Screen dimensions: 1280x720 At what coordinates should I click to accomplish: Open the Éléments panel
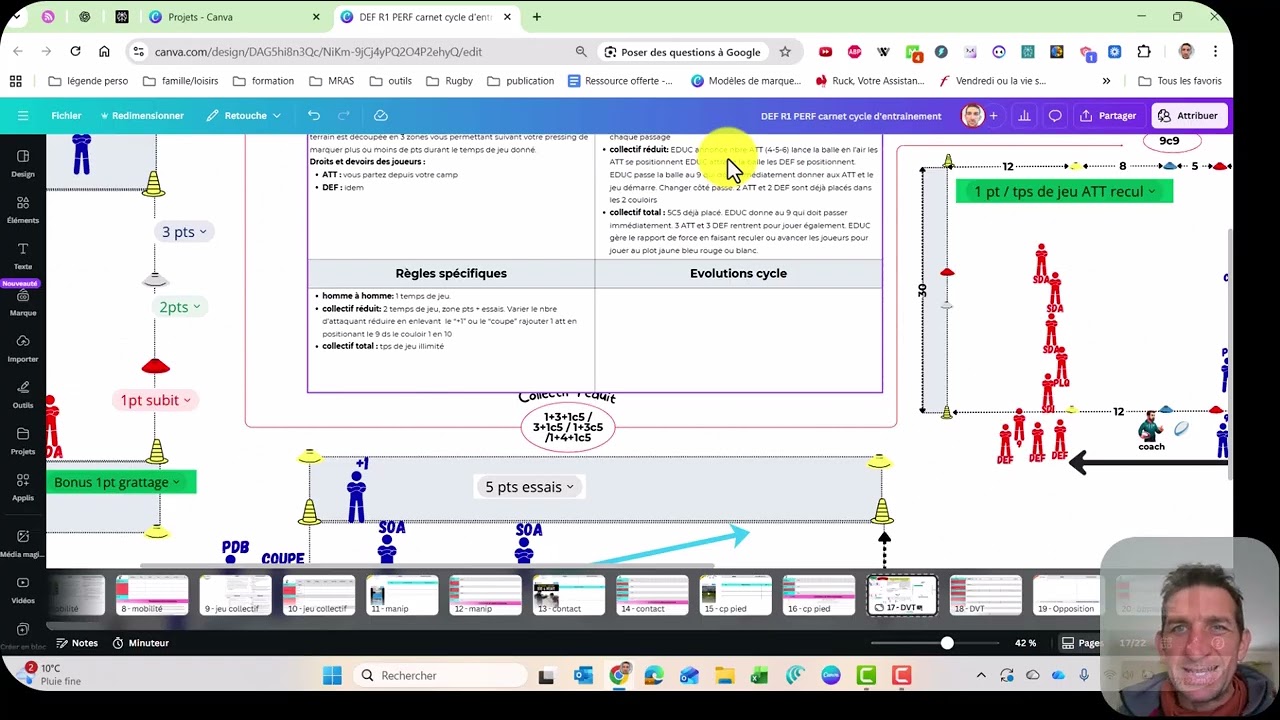pyautogui.click(x=23, y=208)
